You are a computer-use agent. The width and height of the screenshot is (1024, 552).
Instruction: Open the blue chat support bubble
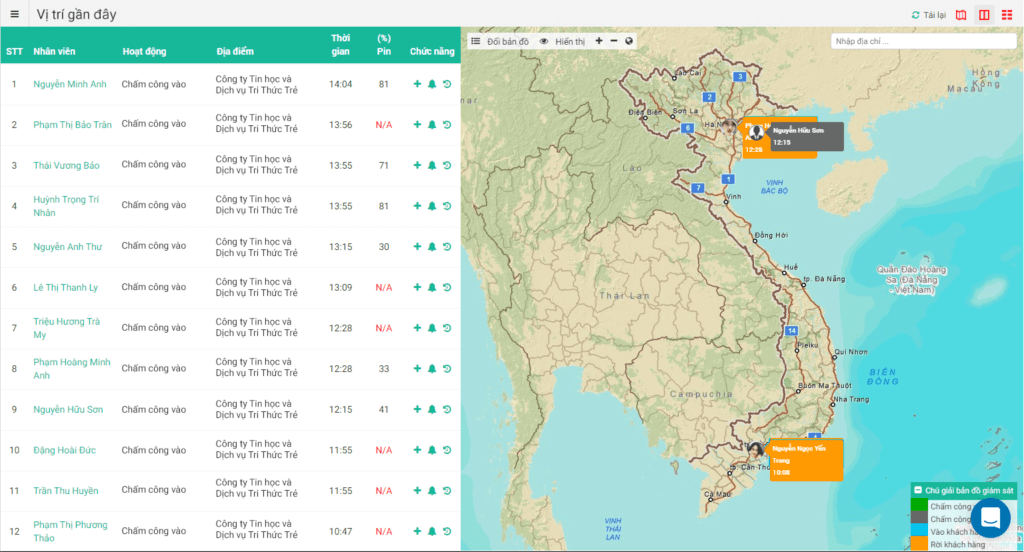point(990,518)
